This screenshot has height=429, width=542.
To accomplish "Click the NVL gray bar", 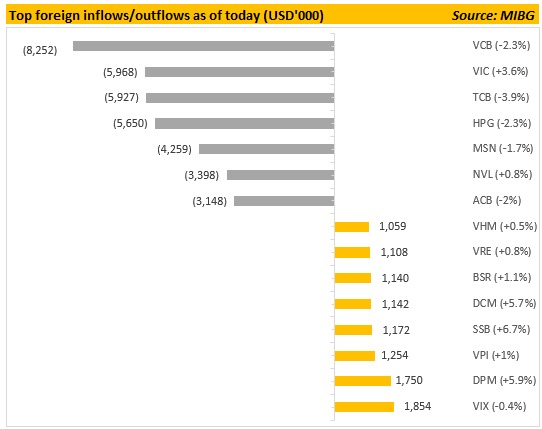I will pos(281,175).
